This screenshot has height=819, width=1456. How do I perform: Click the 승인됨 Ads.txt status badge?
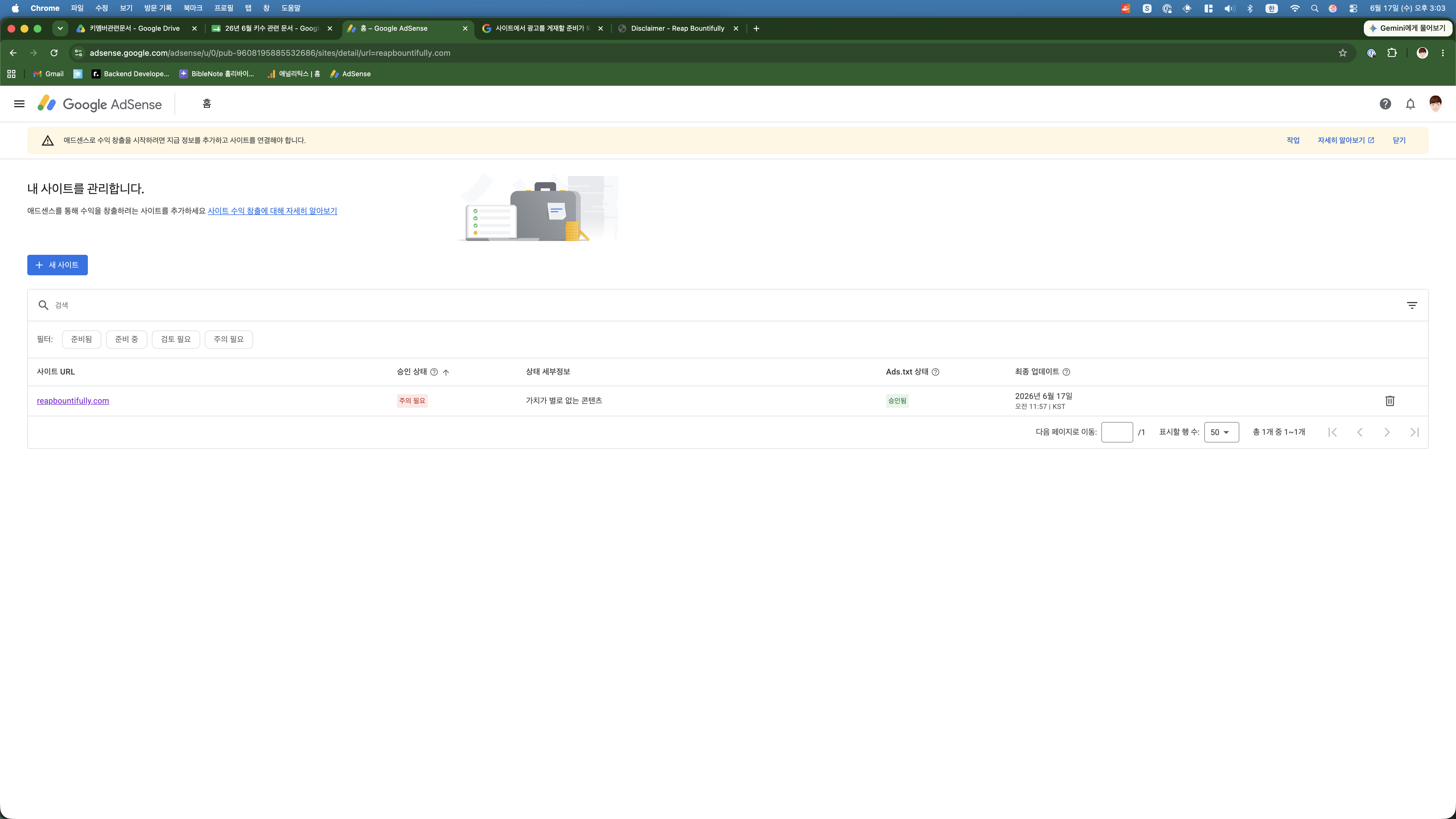coord(897,401)
